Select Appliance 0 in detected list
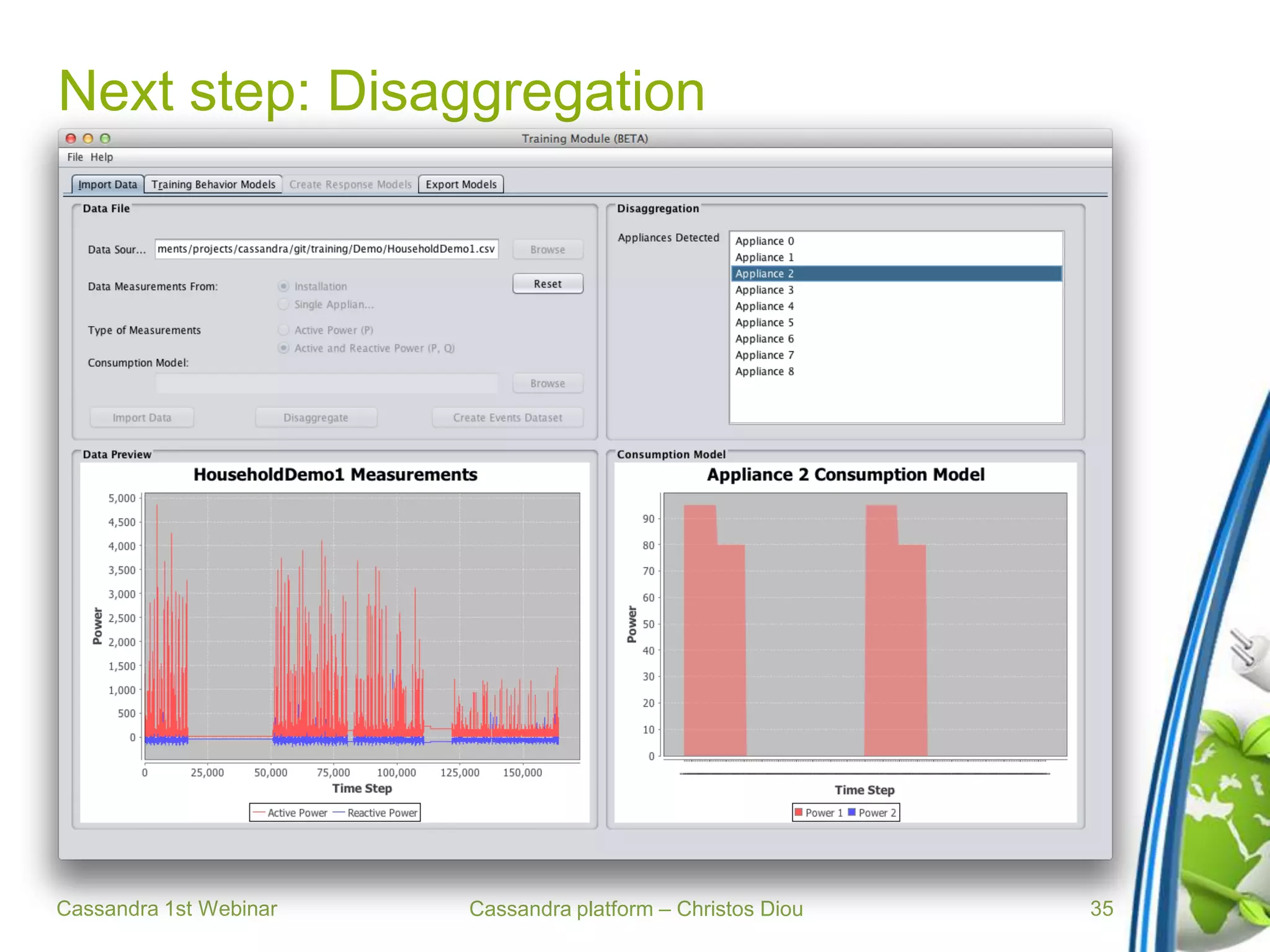 click(896, 240)
